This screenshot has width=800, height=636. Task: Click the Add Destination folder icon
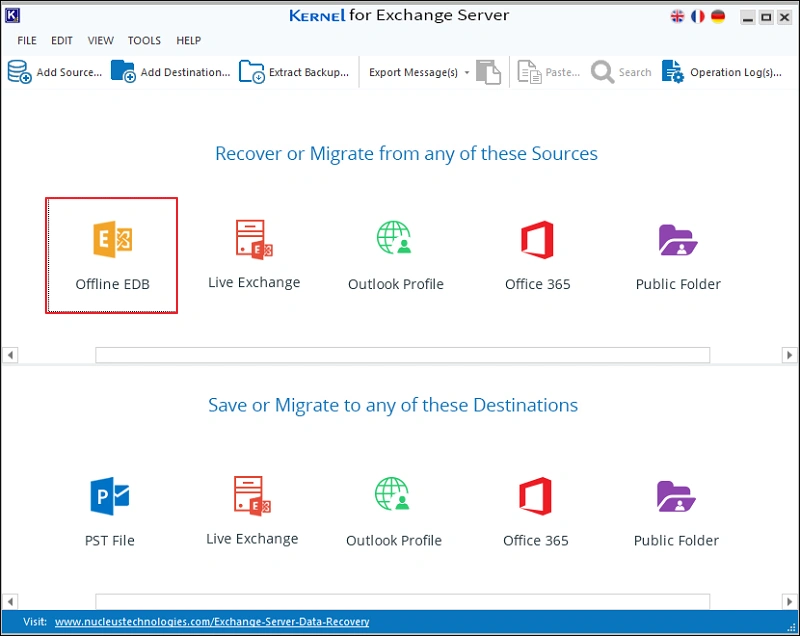123,71
